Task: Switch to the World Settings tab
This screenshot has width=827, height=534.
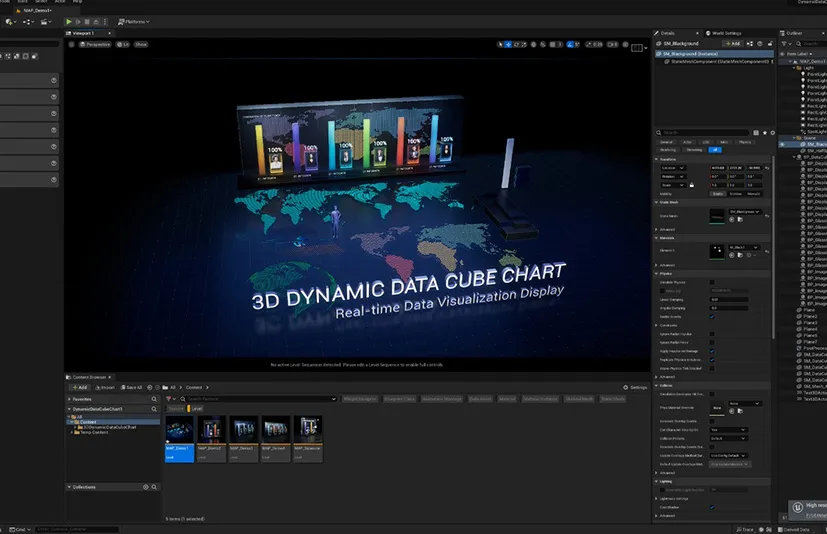Action: 726,33
